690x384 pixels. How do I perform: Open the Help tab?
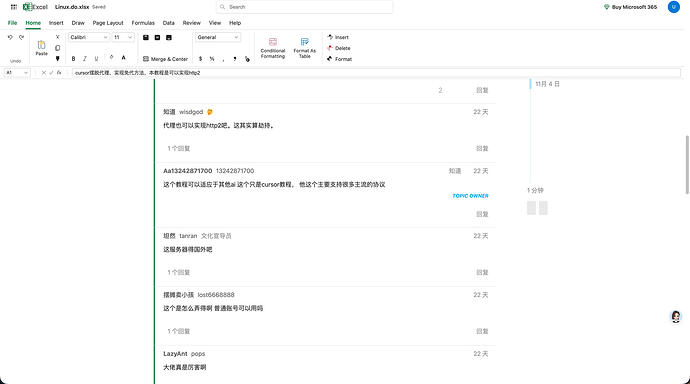pos(235,23)
